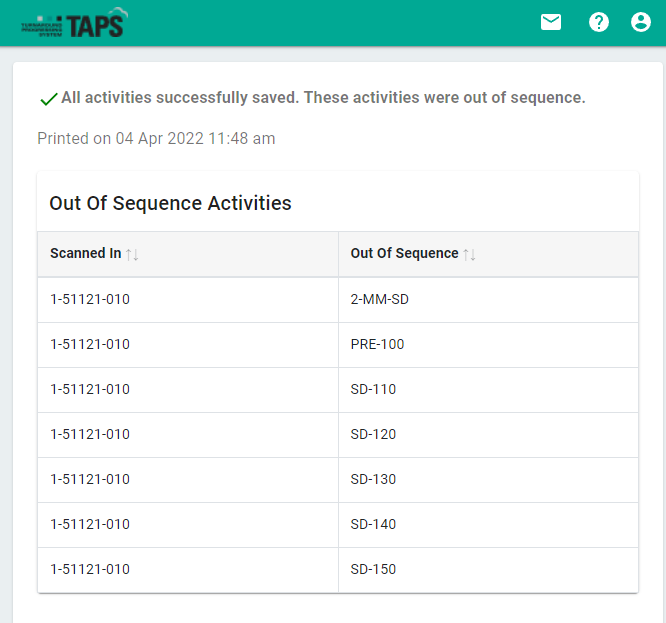Select the SD-130 activity cell
The width and height of the screenshot is (666, 623).
373,479
